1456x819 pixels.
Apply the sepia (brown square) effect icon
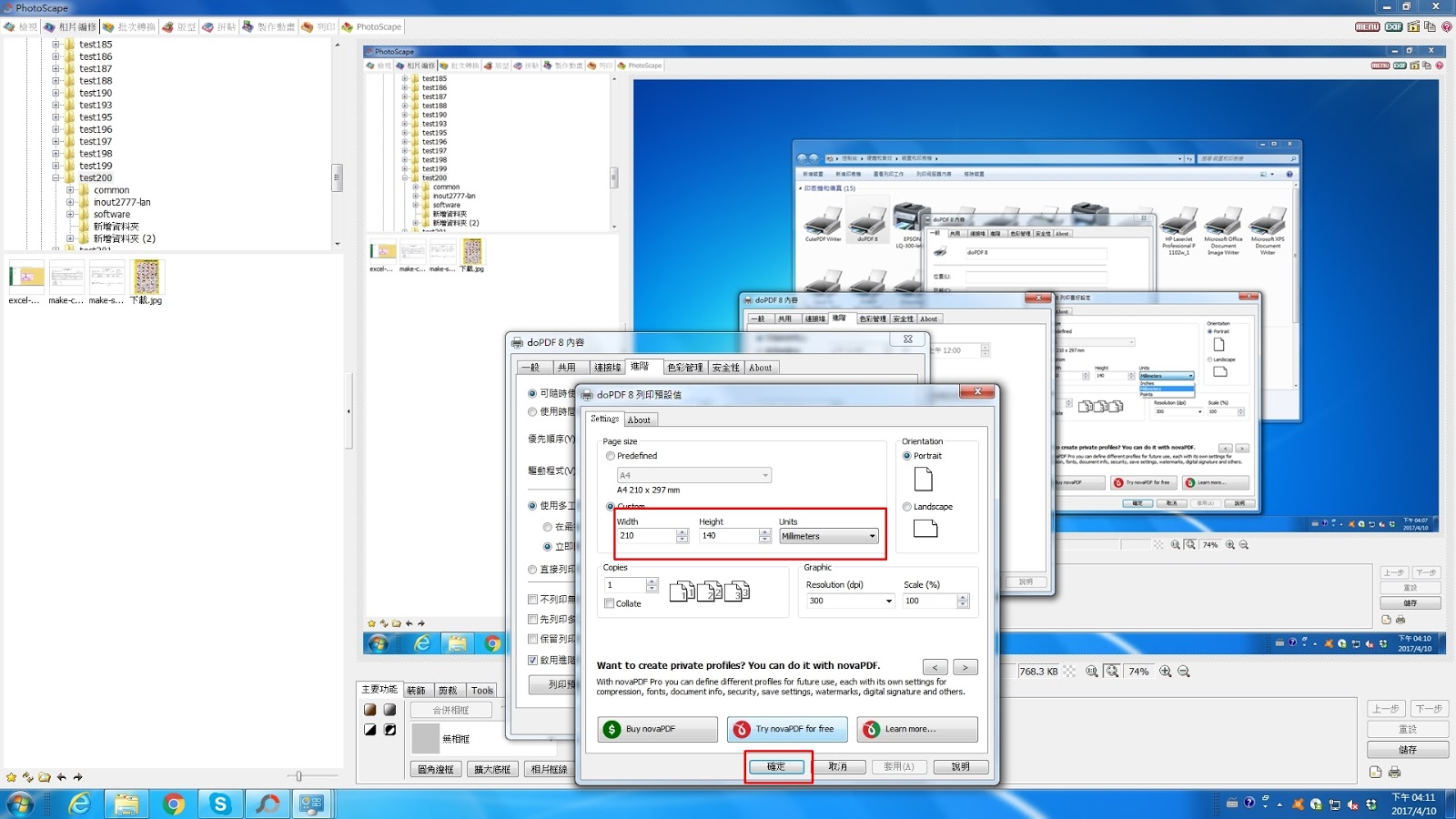[x=370, y=710]
